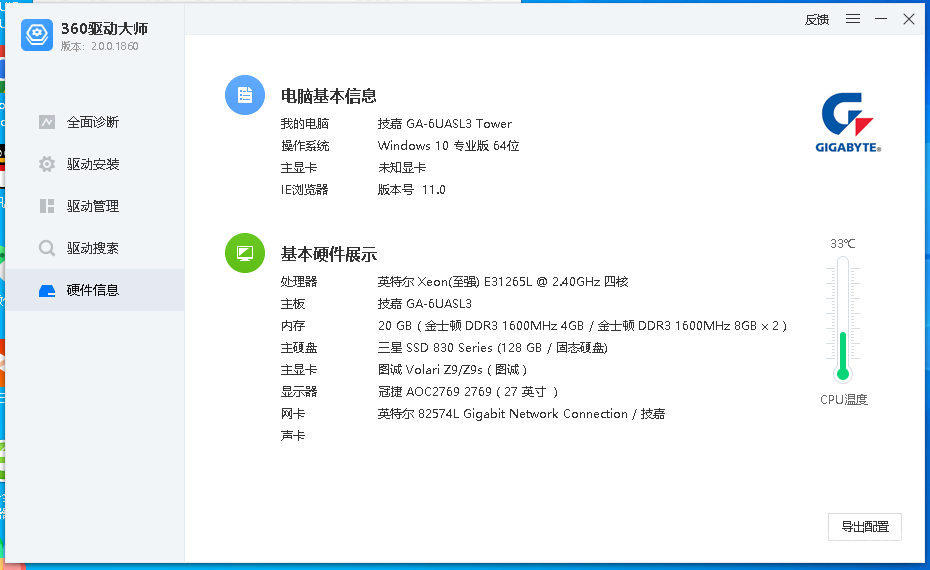Image resolution: width=930 pixels, height=570 pixels.
Task: Click the Xeon E31265L processor text
Action: pos(503,282)
